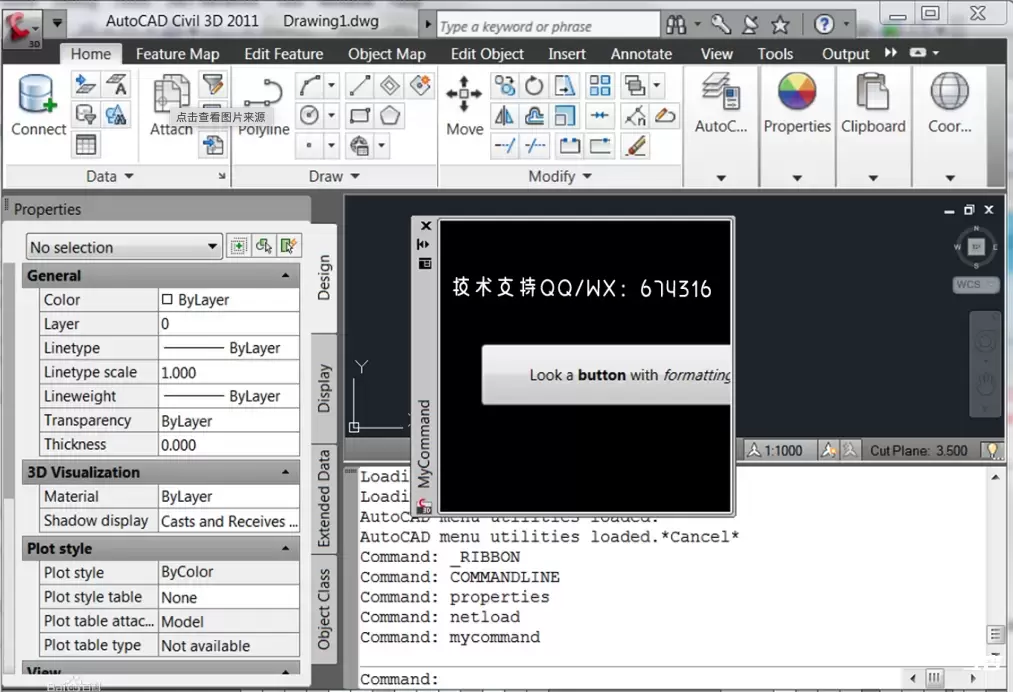
Task: Click the Copy objects tool icon
Action: click(504, 85)
